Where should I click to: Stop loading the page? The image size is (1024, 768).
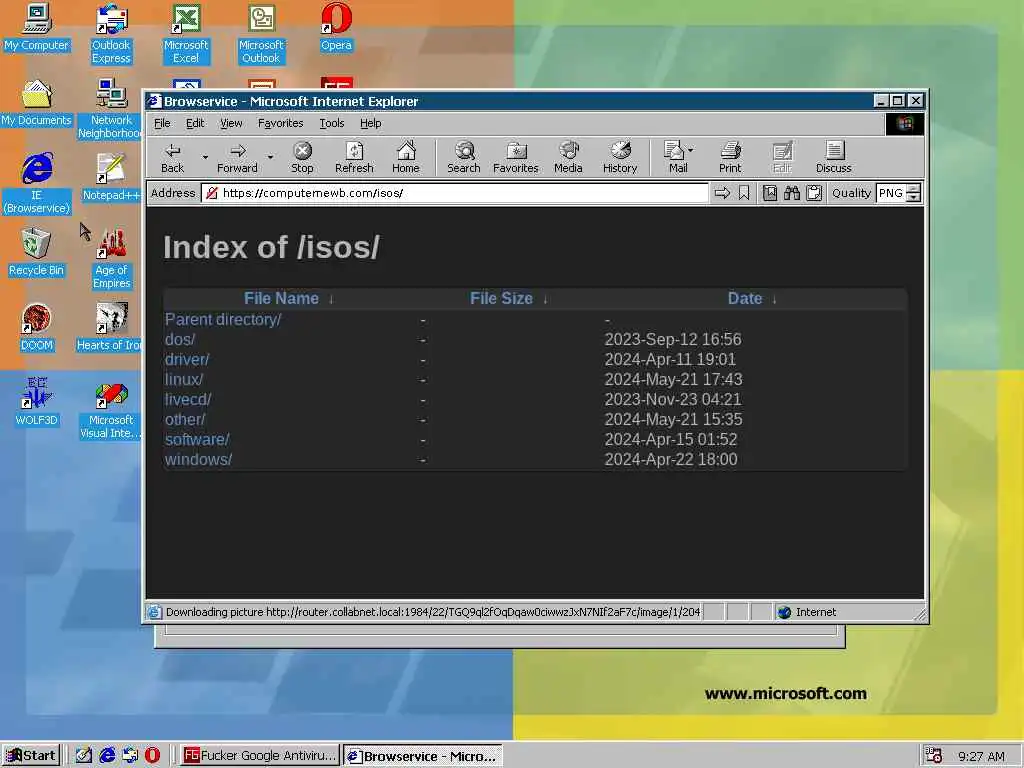point(302,157)
